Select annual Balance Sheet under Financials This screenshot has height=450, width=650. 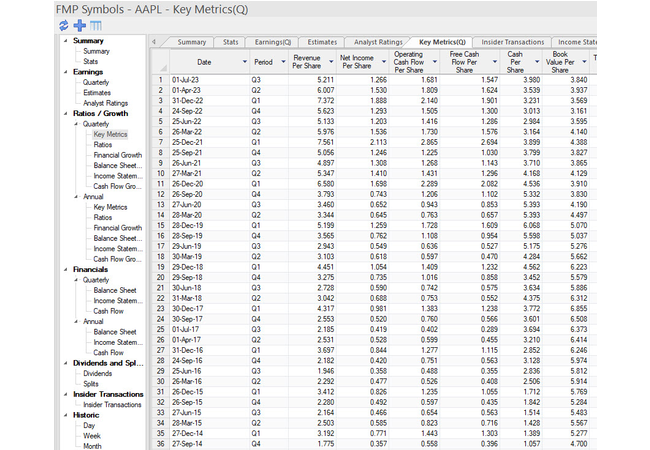[115, 331]
